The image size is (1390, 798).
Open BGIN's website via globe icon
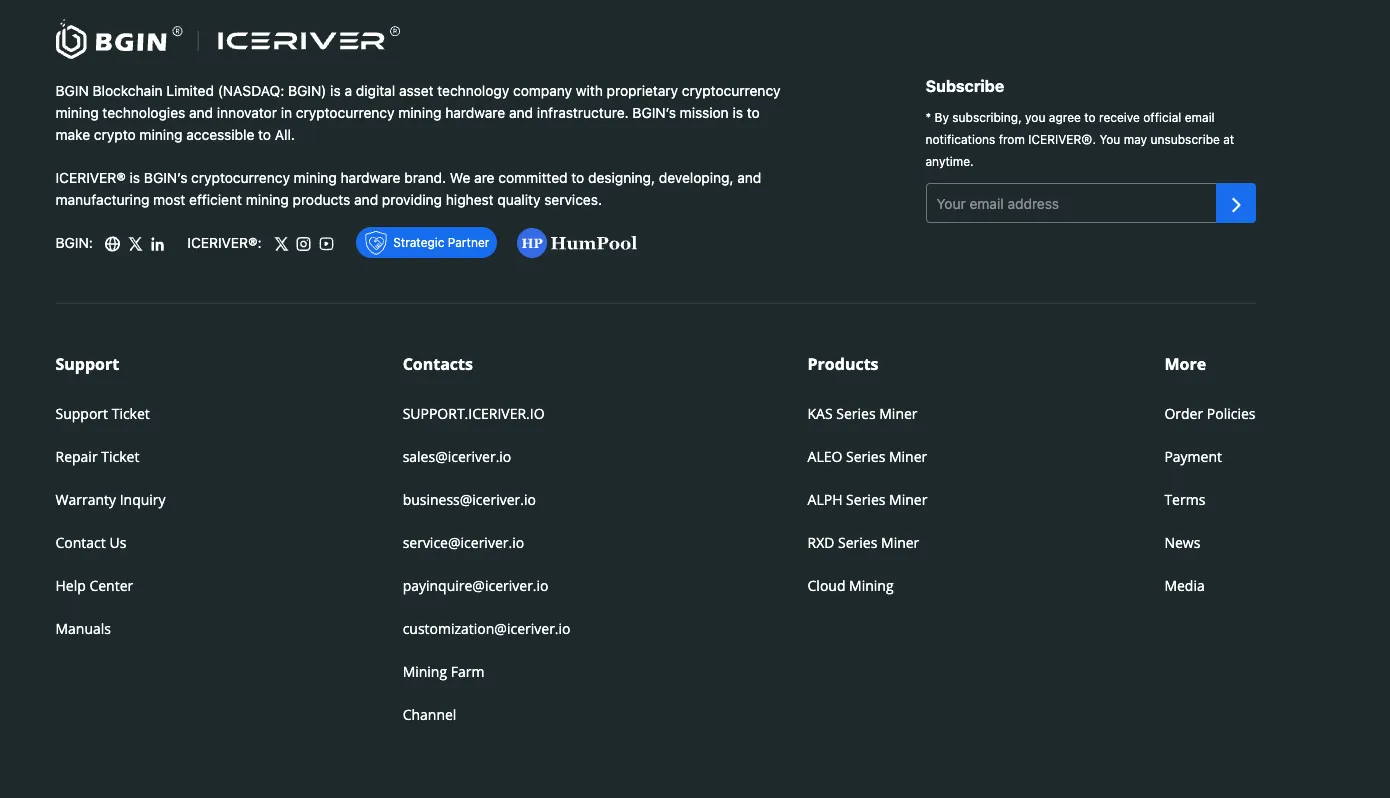pyautogui.click(x=113, y=244)
